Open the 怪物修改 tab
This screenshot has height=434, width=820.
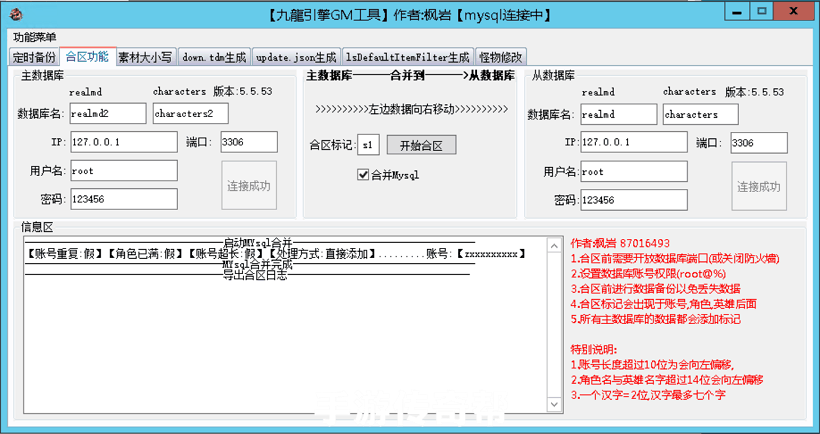501,56
